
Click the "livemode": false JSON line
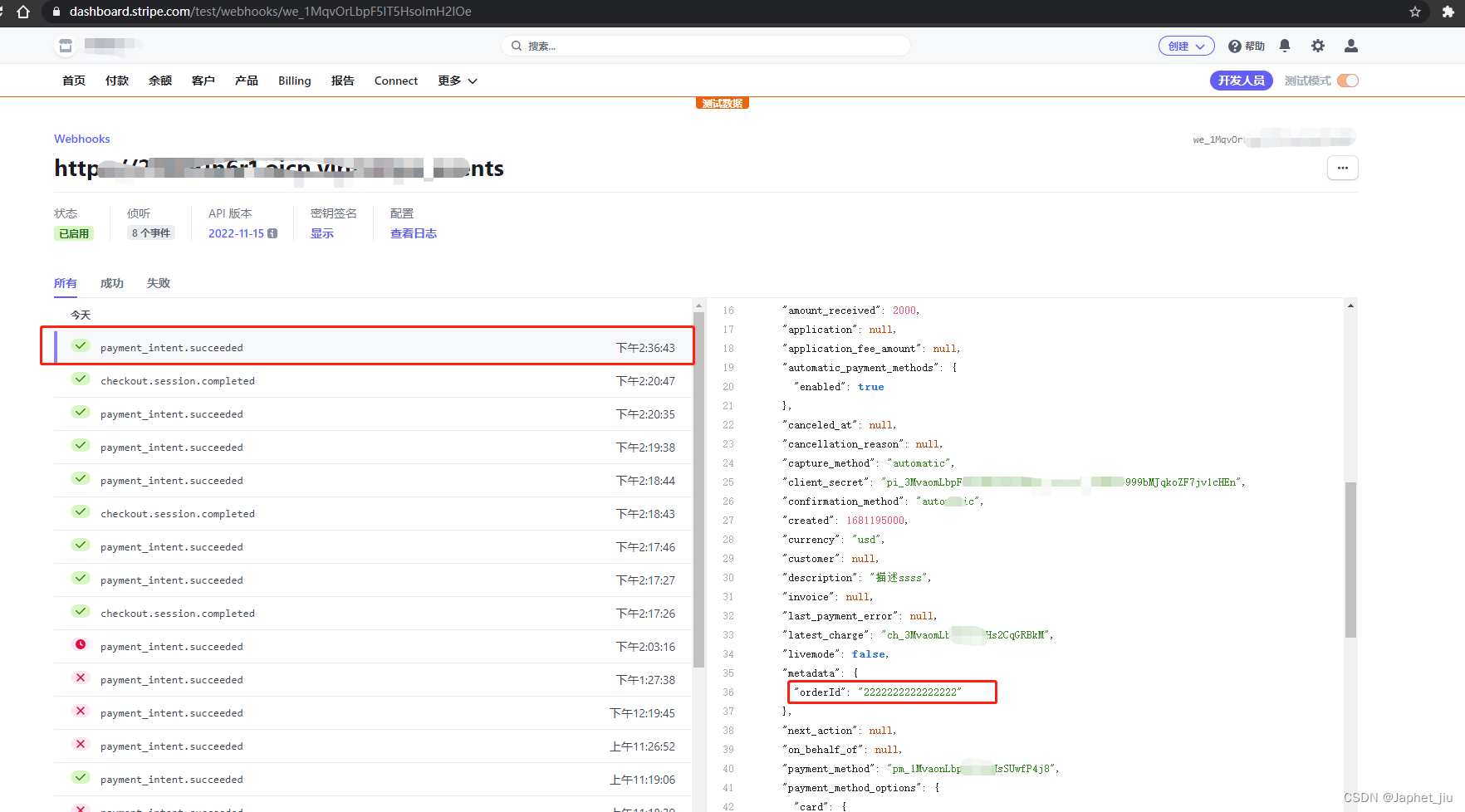point(835,654)
